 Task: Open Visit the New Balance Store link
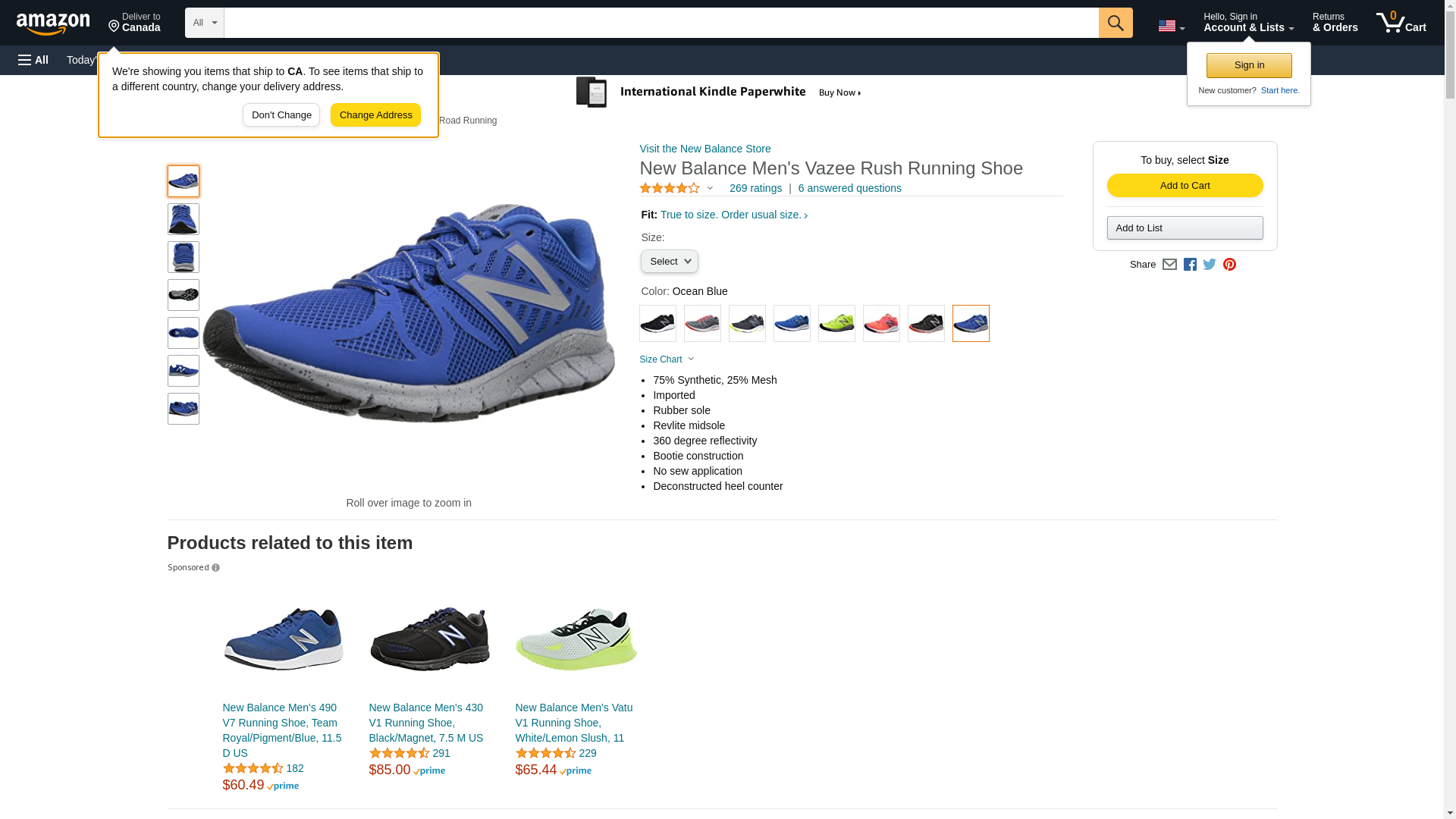pyautogui.click(x=704, y=149)
